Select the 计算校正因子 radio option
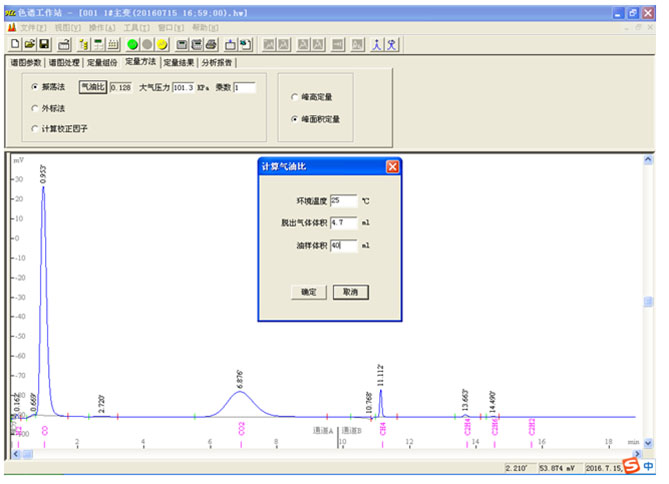 [x=37, y=129]
